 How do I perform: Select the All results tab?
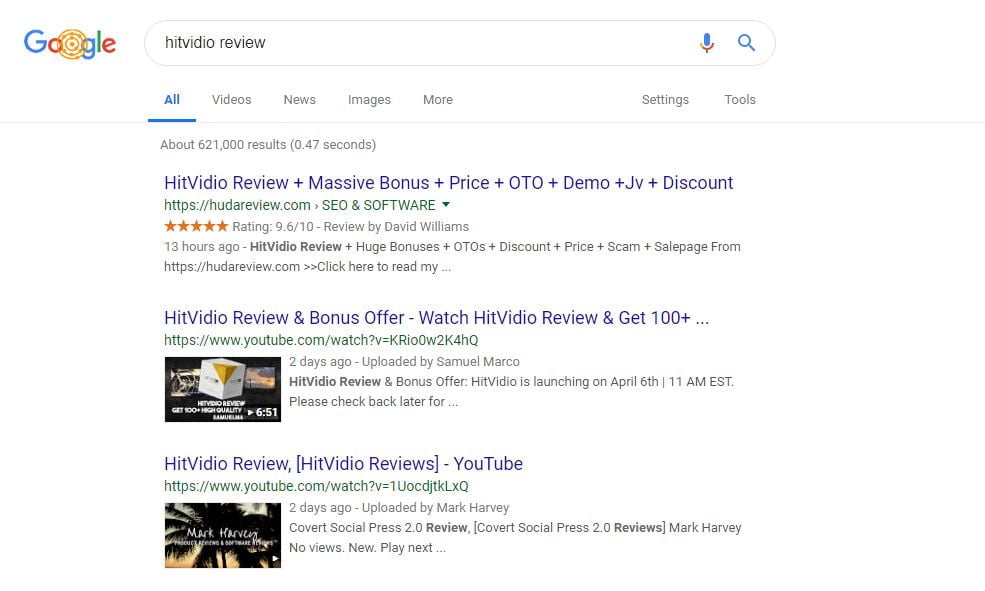click(171, 100)
